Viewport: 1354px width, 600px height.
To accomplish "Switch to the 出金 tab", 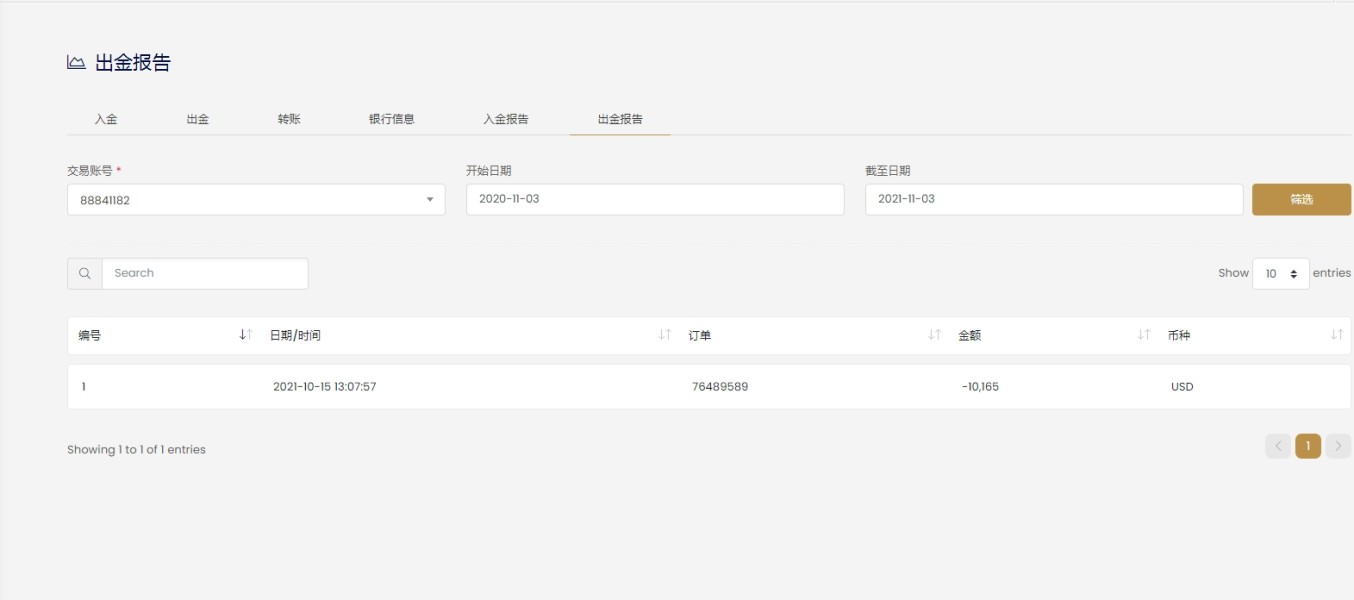I will coord(198,119).
